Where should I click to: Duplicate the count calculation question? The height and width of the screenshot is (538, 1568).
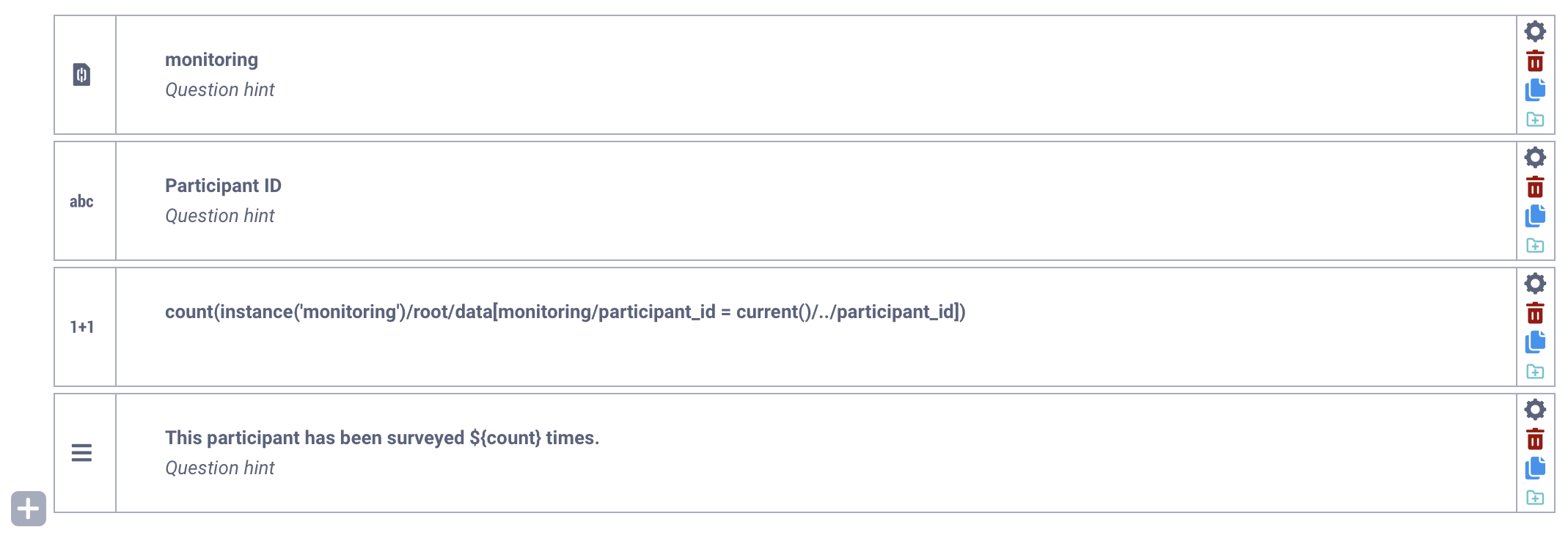(1536, 342)
